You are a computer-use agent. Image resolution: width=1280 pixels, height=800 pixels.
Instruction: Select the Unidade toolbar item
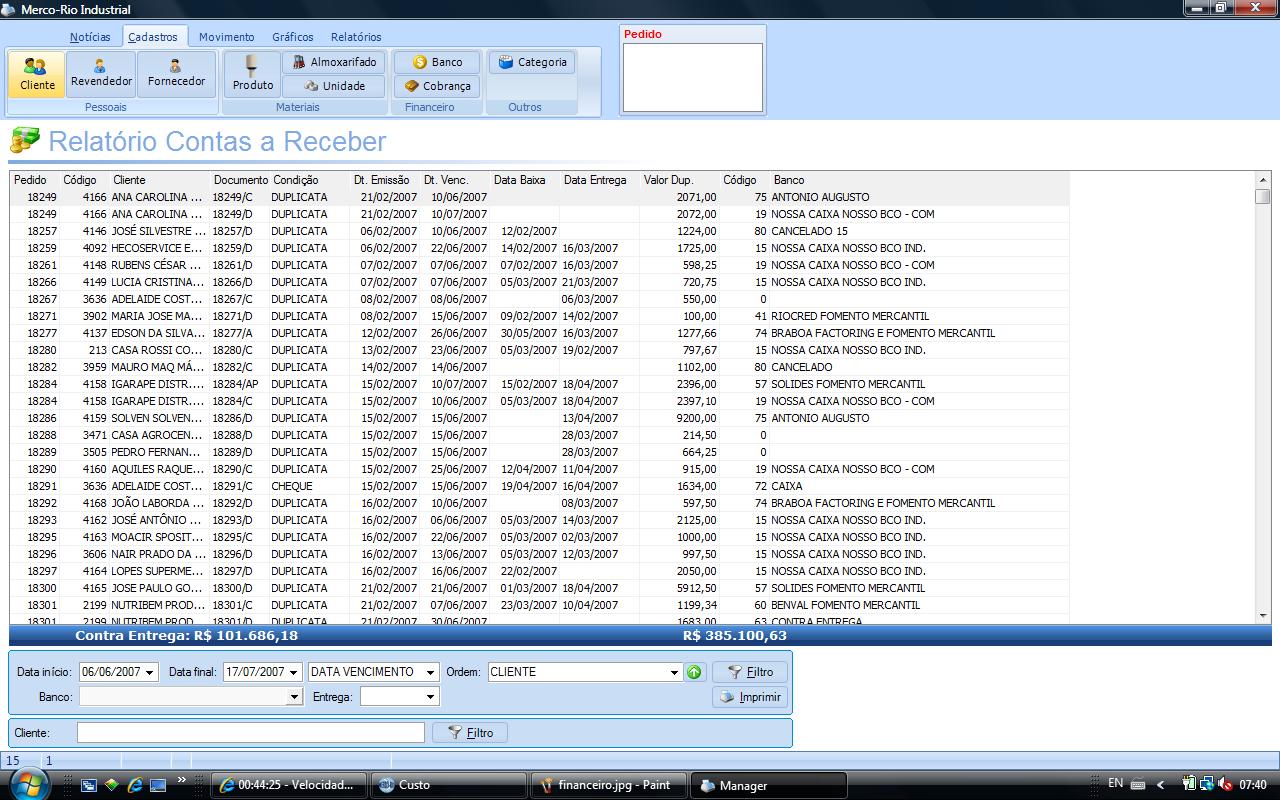pyautogui.click(x=334, y=86)
